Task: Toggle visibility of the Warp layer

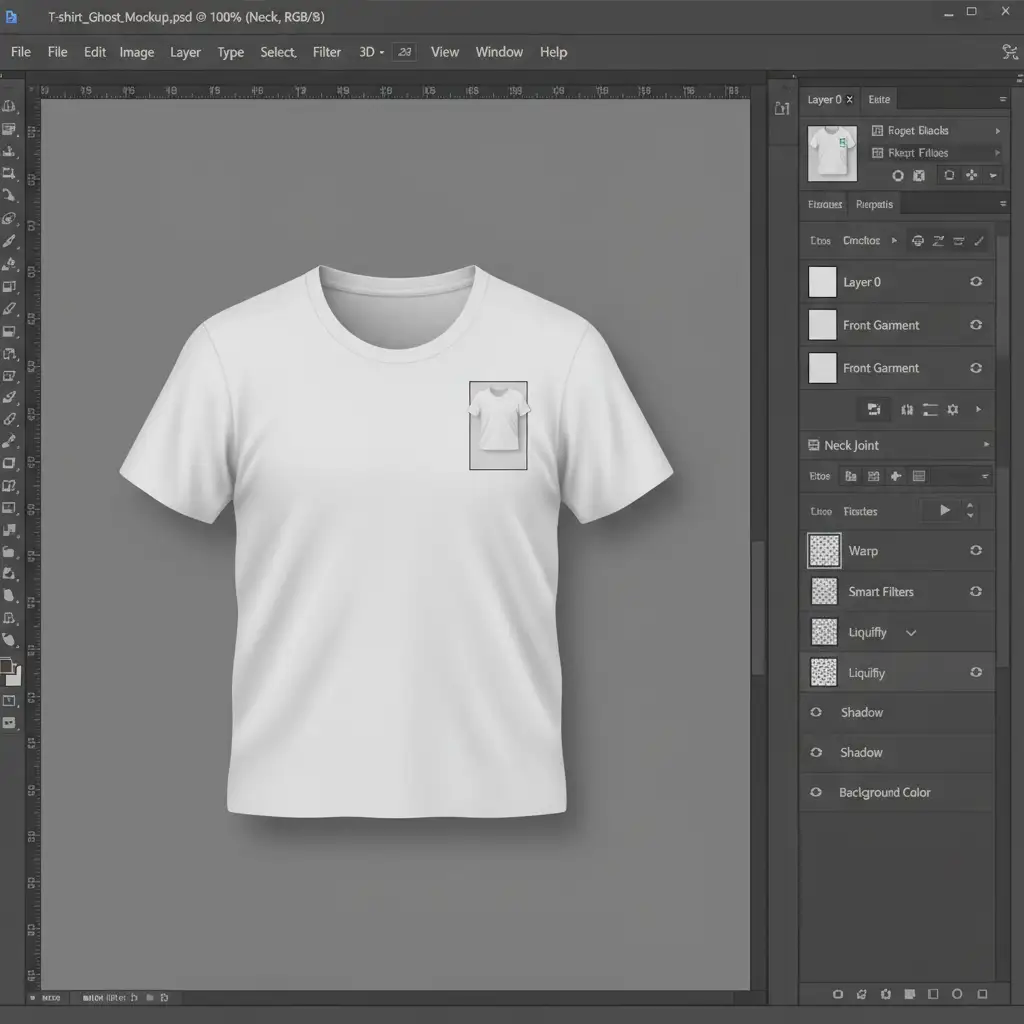Action: 976,551
